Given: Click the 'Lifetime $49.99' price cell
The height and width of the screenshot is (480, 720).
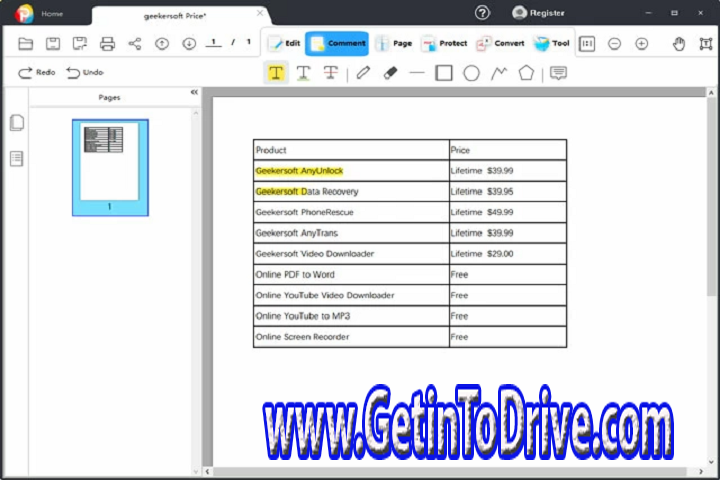Looking at the screenshot, I should pos(508,212).
